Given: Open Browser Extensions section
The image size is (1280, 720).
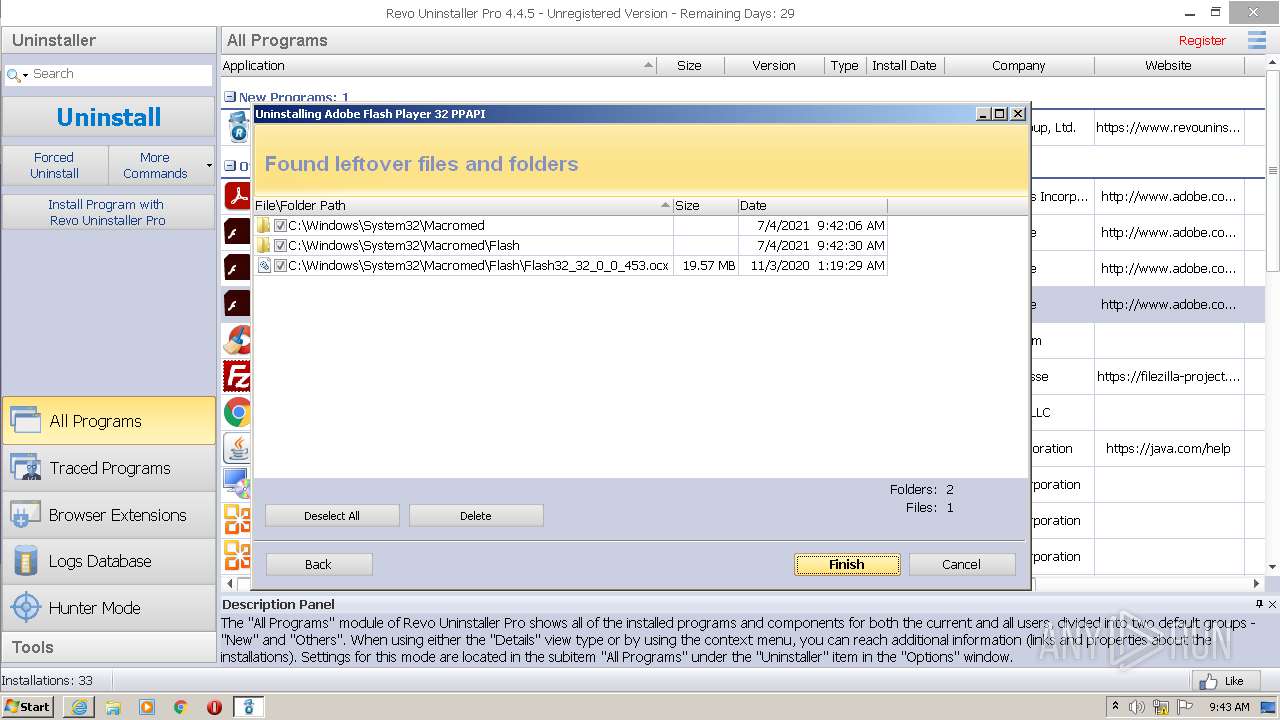Looking at the screenshot, I should [108, 515].
